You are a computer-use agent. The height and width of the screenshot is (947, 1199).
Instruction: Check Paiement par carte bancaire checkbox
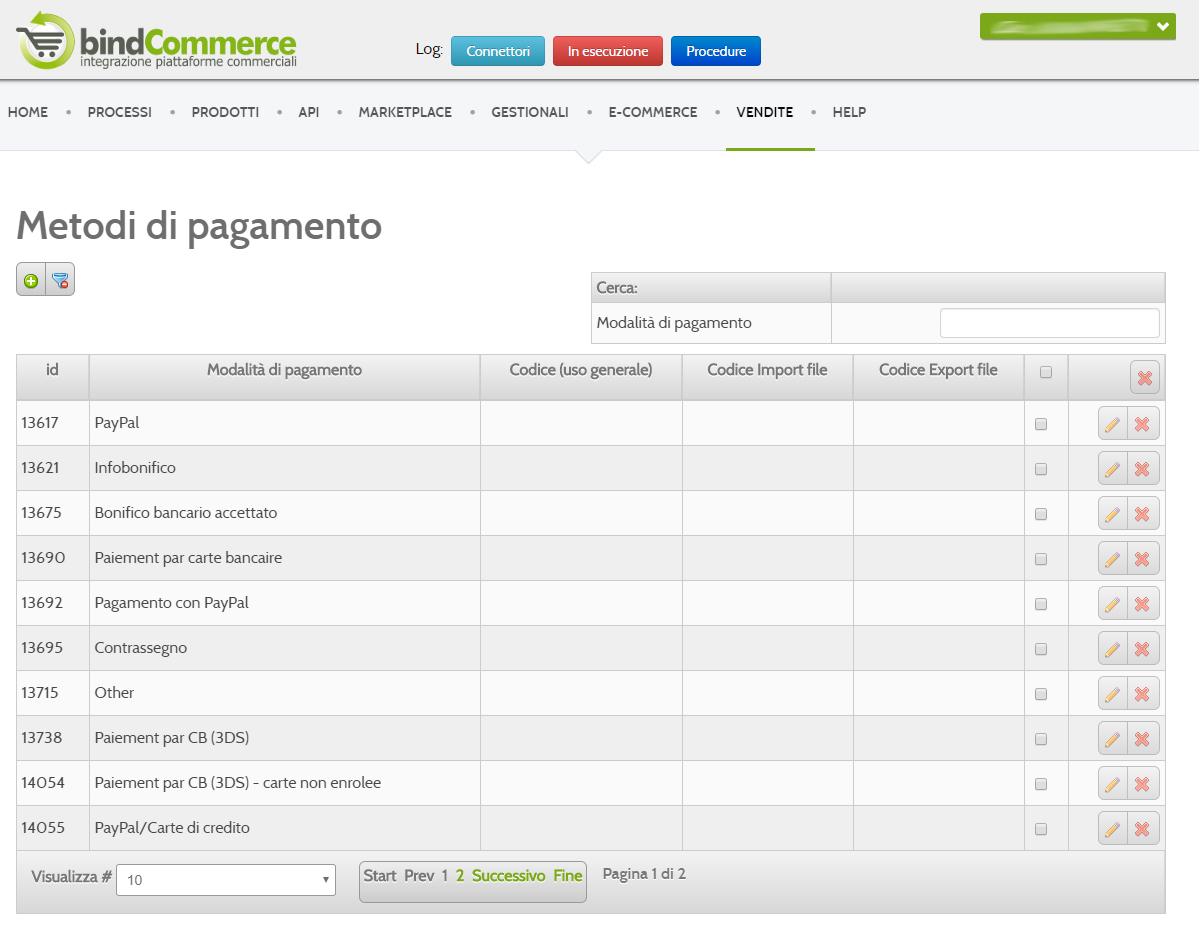point(1041,559)
